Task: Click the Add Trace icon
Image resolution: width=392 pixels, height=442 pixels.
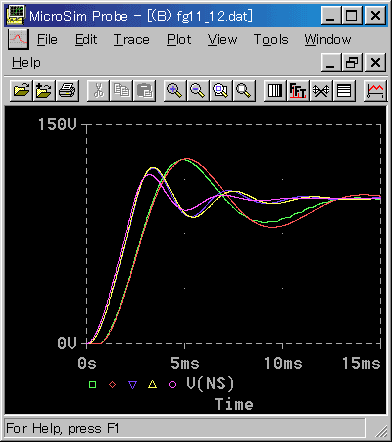Action: pos(375,90)
